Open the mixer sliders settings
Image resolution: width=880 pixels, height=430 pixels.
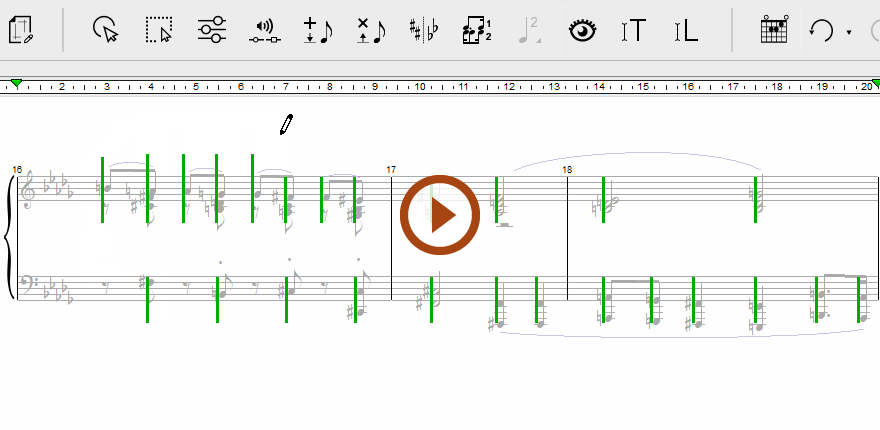coord(210,30)
